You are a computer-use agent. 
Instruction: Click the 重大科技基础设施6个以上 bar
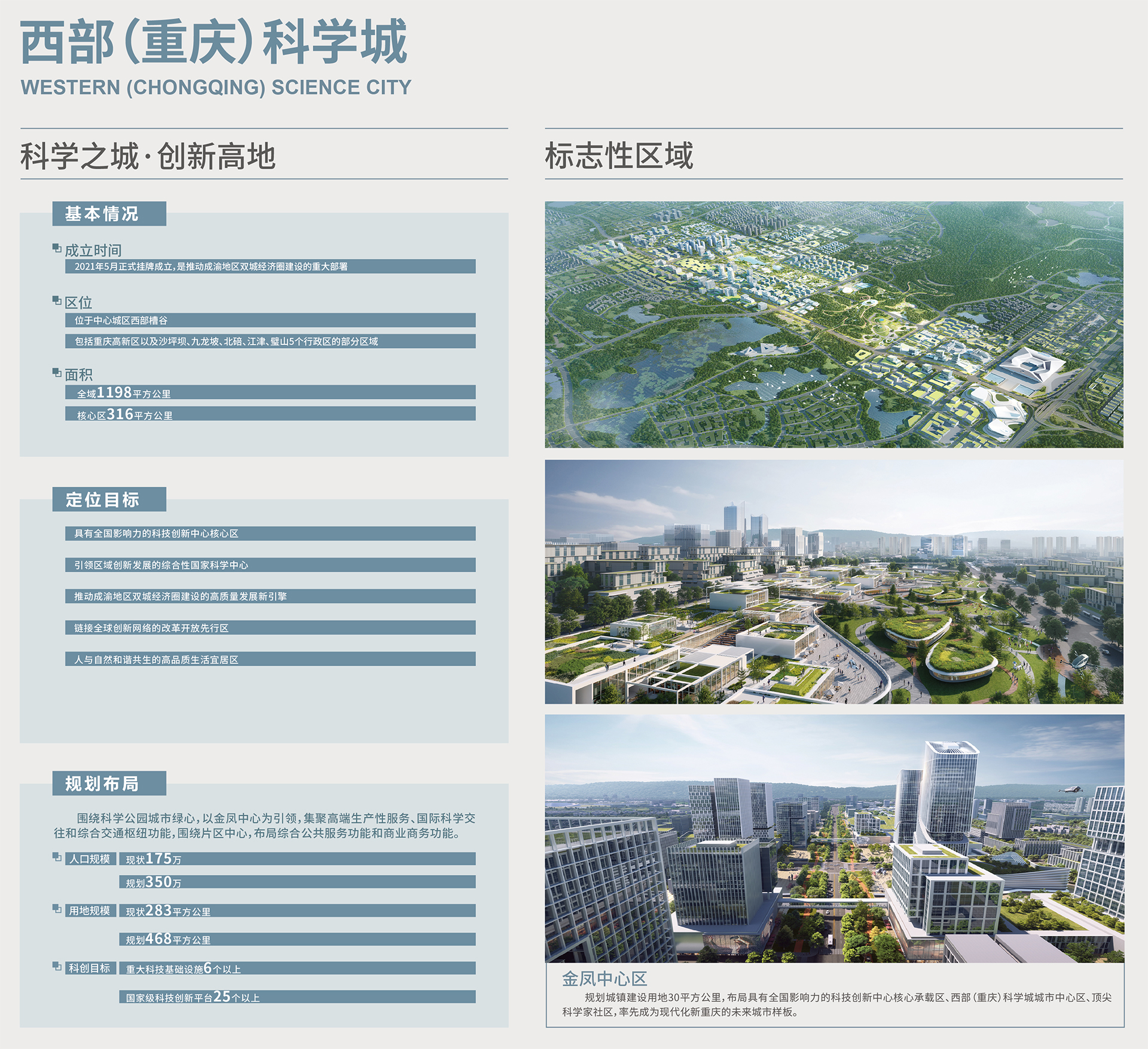297,968
